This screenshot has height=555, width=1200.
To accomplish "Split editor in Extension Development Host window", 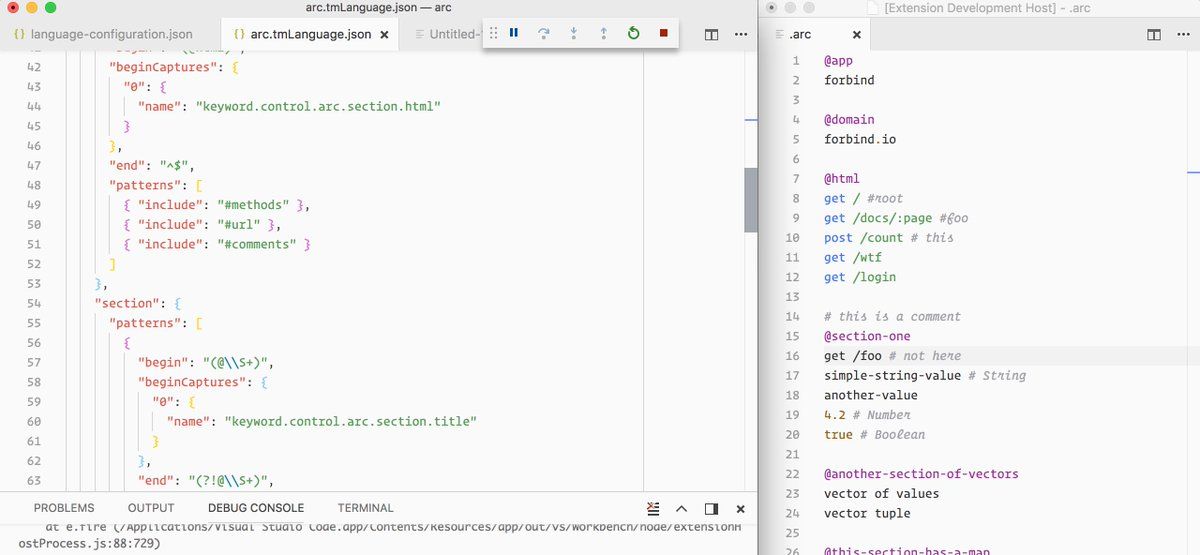I will [x=1154, y=34].
